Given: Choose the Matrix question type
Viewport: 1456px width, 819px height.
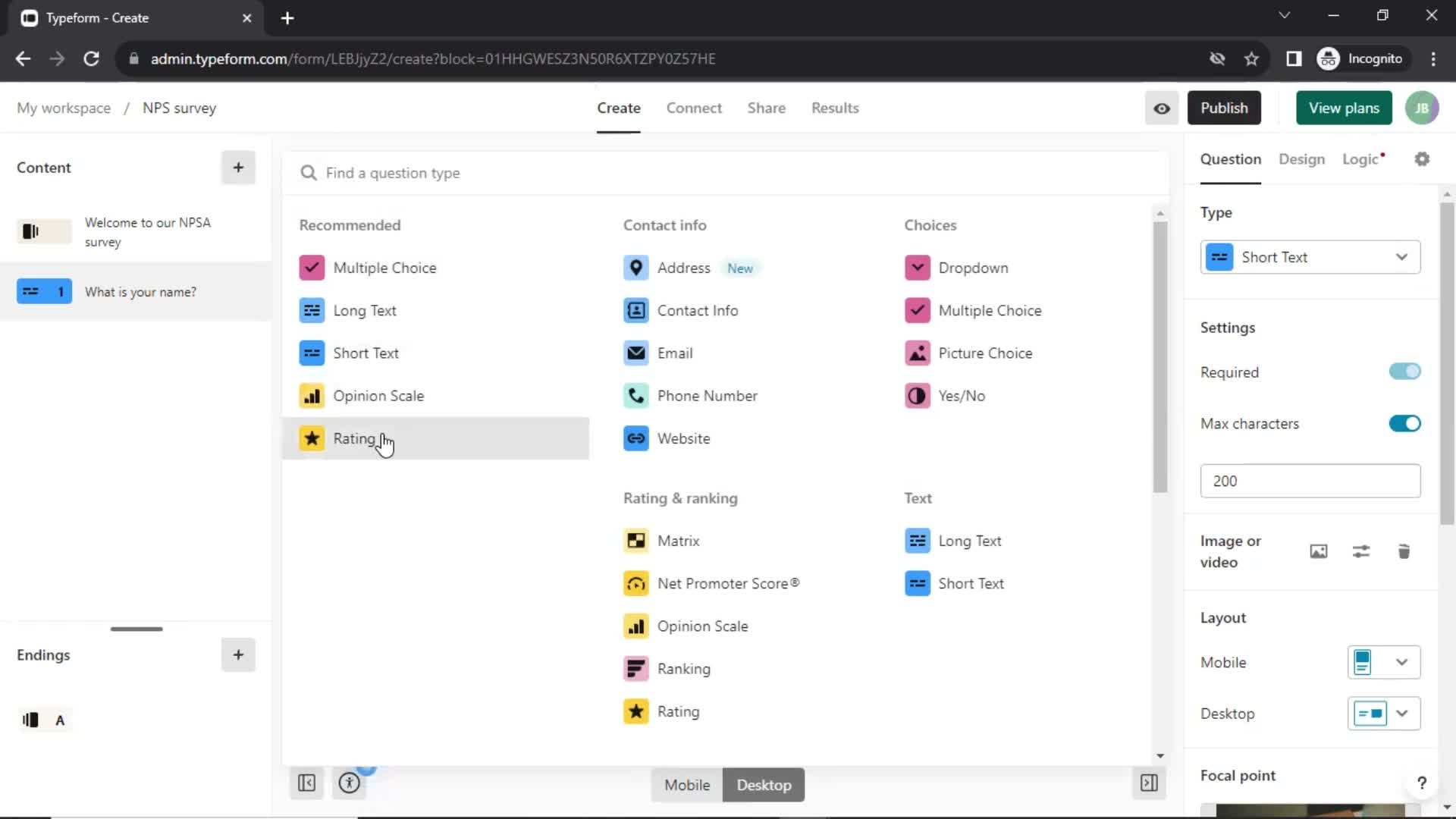Looking at the screenshot, I should click(x=661, y=541).
